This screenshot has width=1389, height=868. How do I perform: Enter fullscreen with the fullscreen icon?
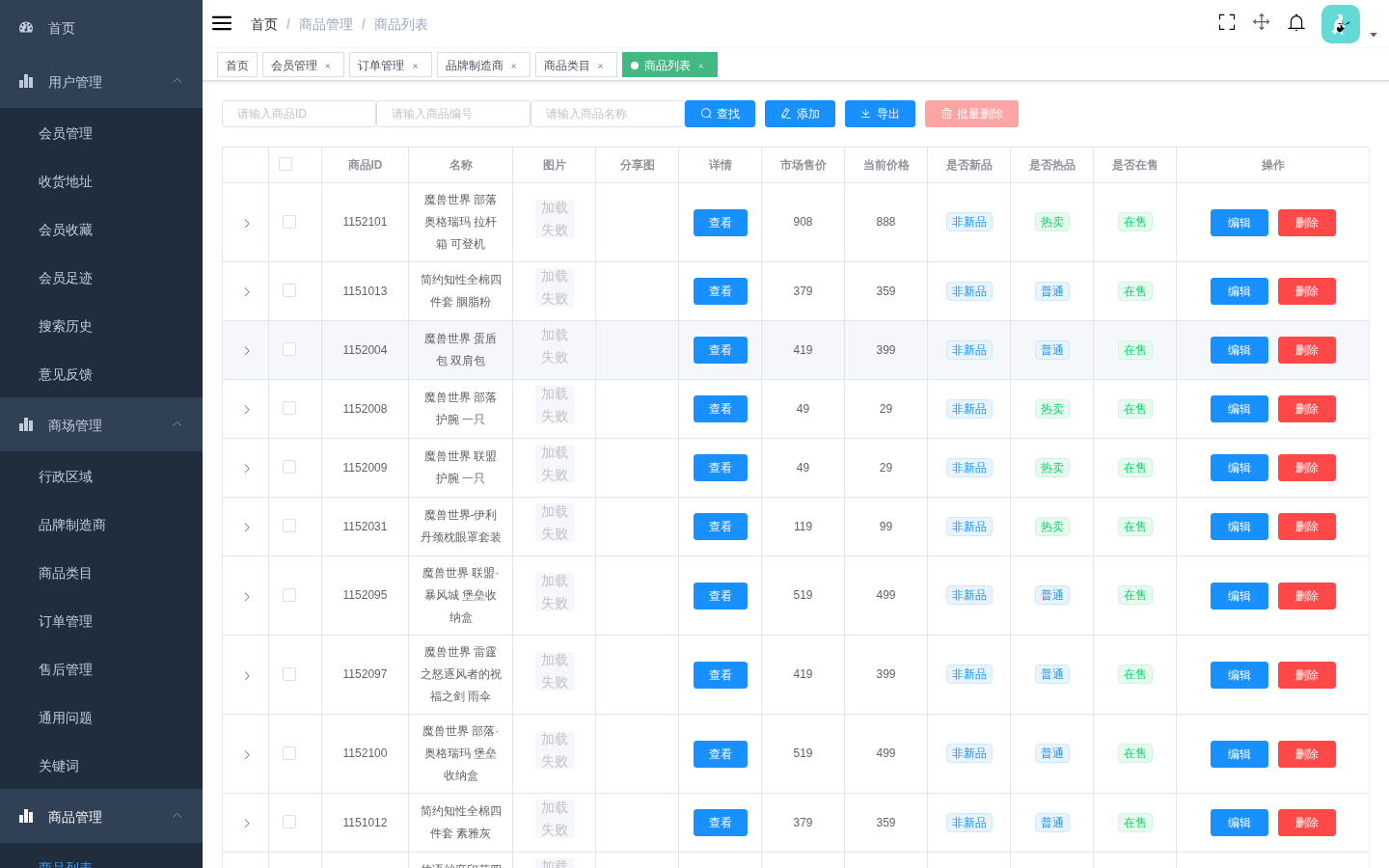click(x=1227, y=22)
